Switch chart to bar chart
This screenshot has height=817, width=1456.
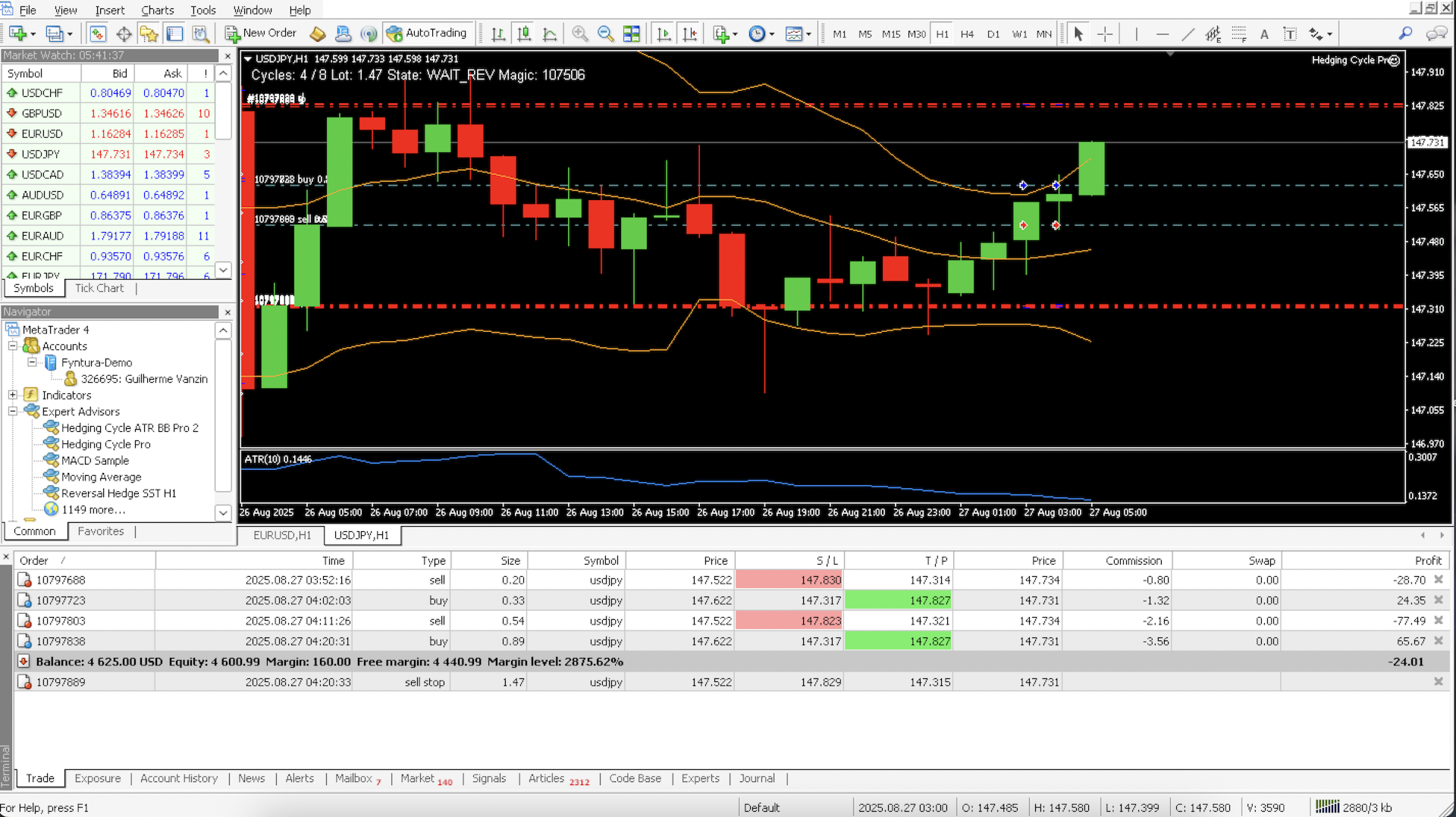[498, 33]
